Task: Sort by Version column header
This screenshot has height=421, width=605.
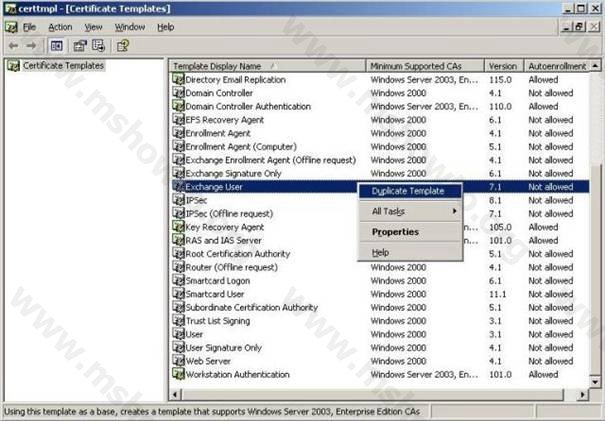Action: click(504, 66)
